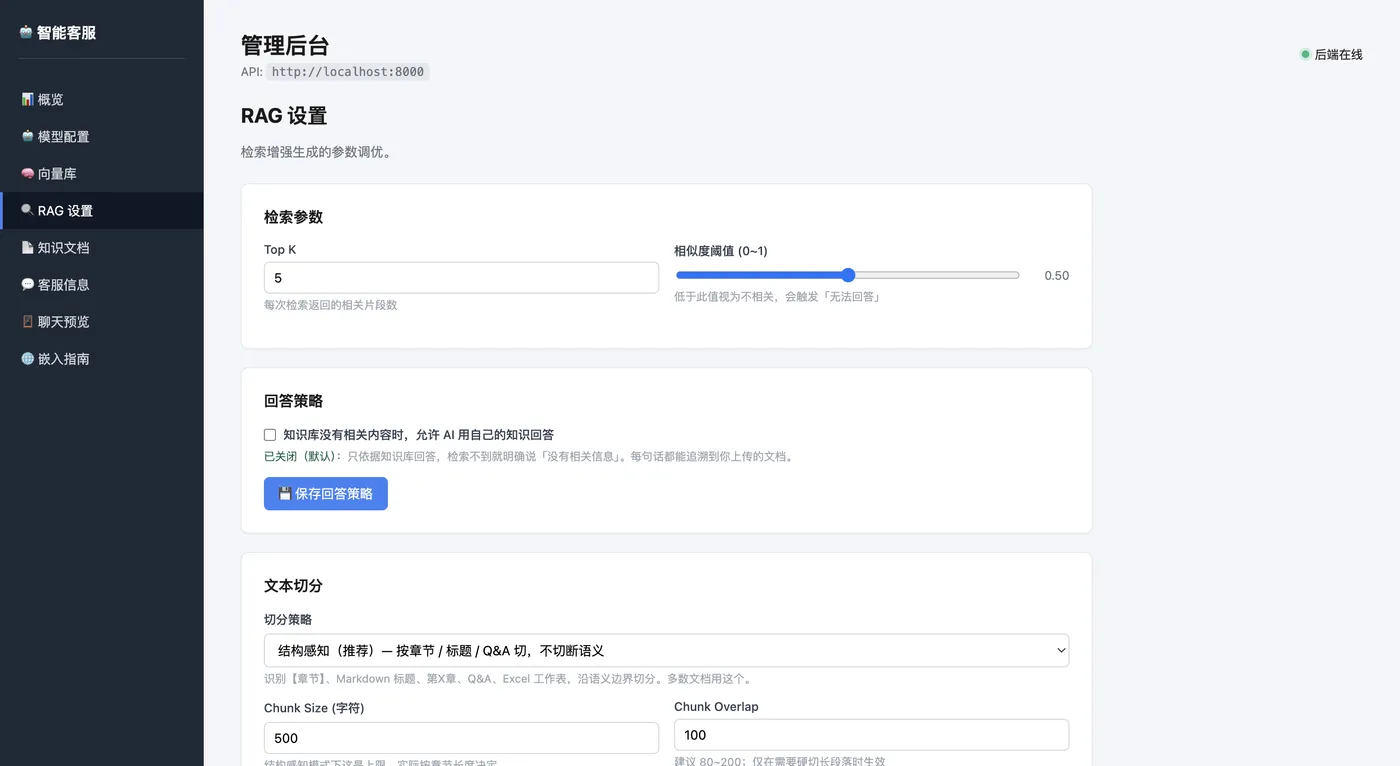Click the 后端在线 status text
Screen dimensions: 1400x766
point(1339,55)
